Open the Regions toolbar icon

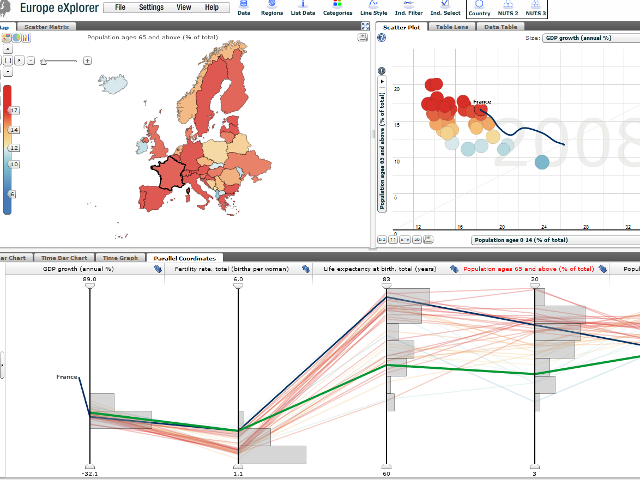pyautogui.click(x=273, y=8)
